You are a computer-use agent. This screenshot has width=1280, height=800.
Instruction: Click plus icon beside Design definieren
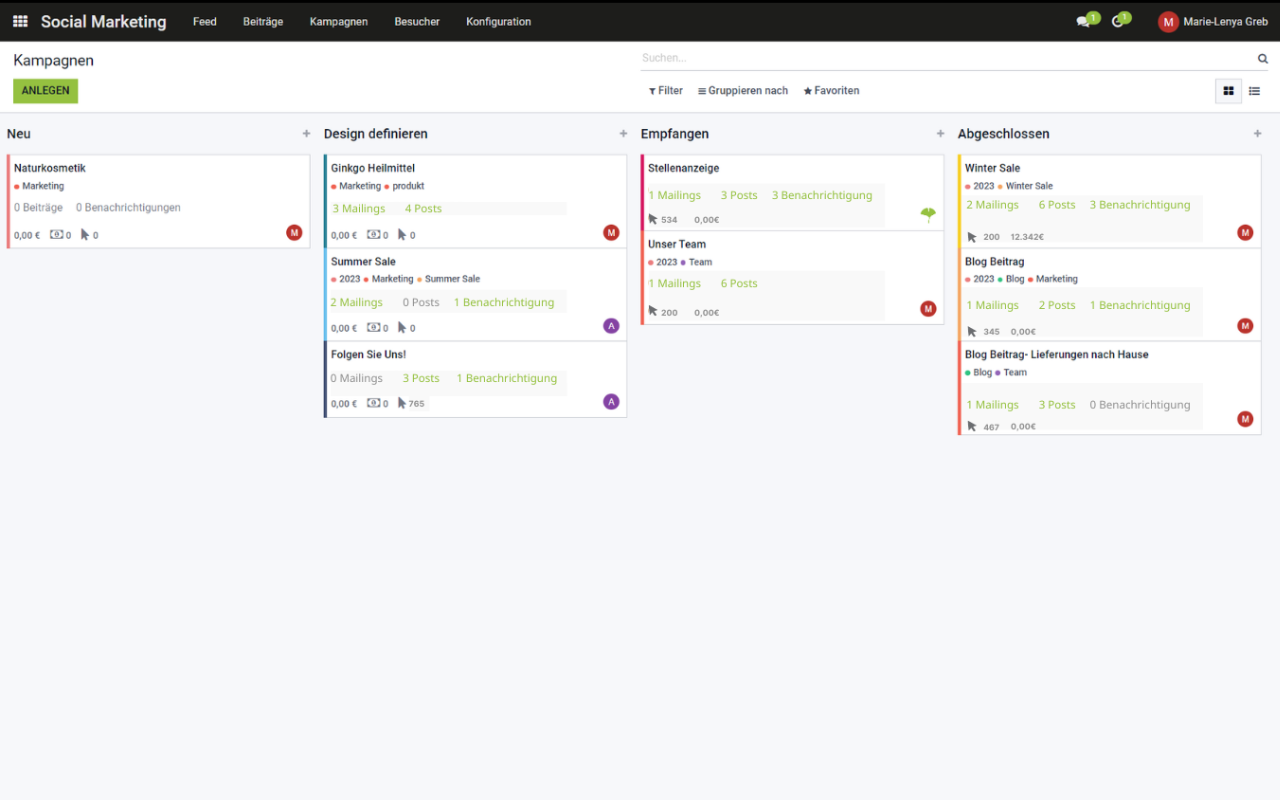coord(623,134)
